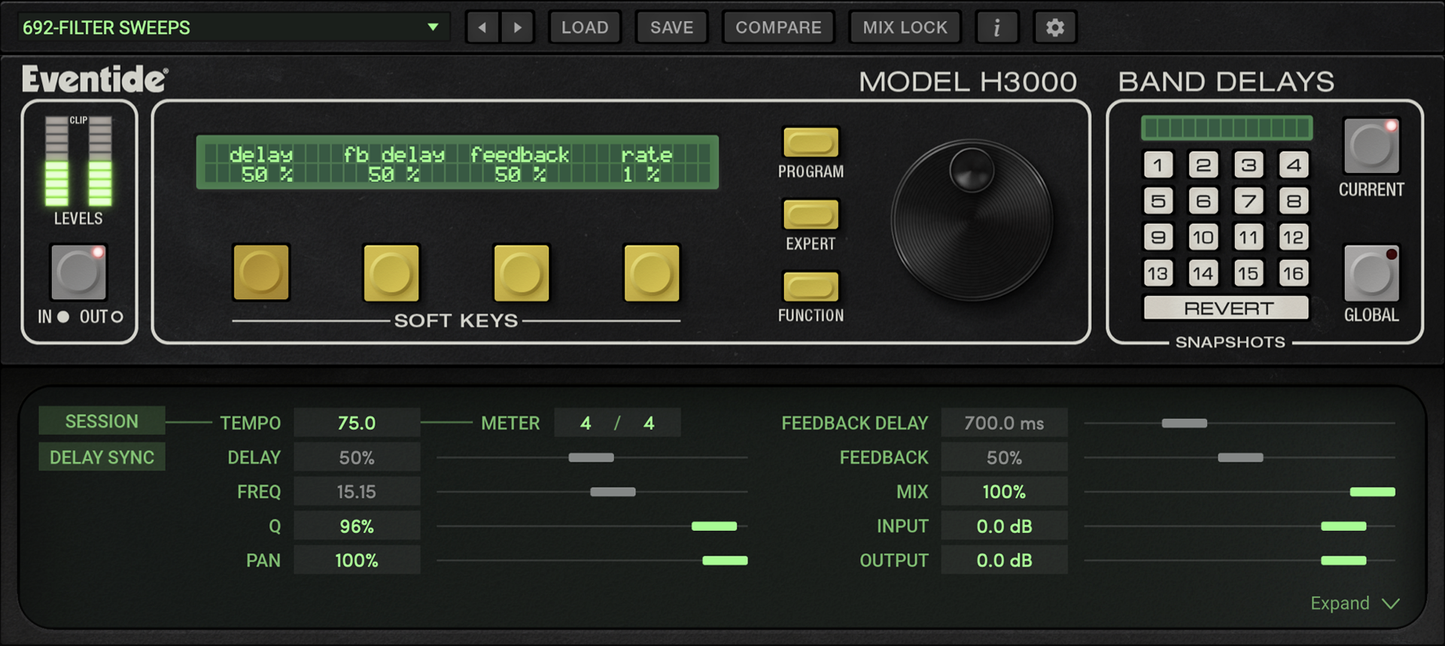Click the next preset arrow
Screen dimensions: 1445x646
[x=518, y=27]
